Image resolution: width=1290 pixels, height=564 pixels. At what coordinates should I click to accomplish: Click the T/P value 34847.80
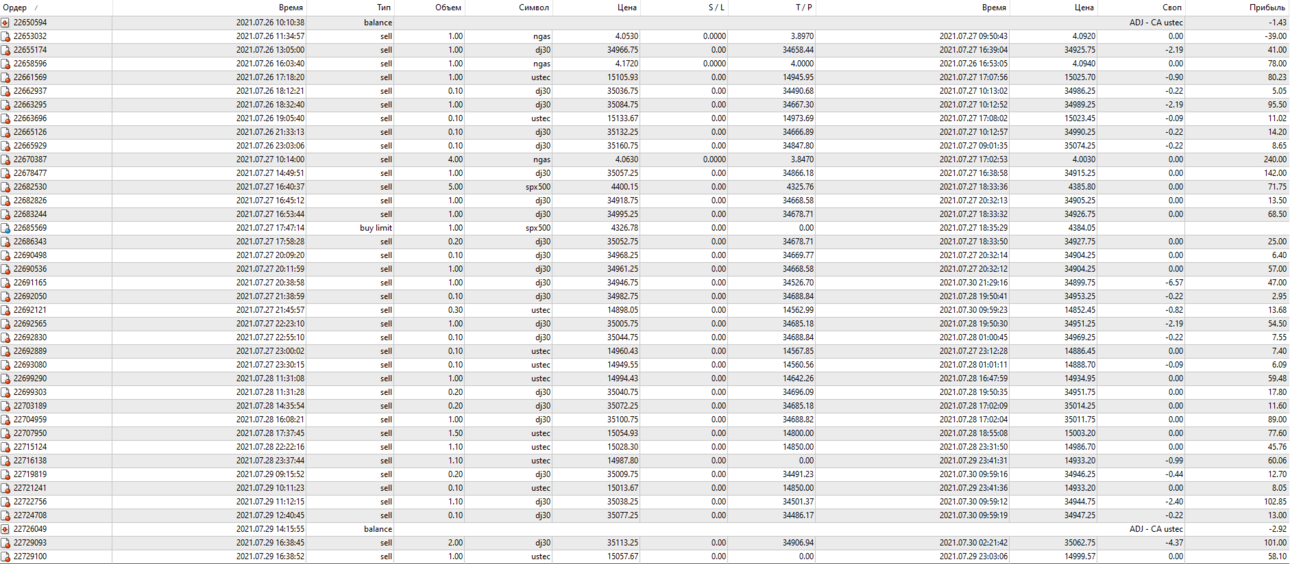pyautogui.click(x=798, y=145)
